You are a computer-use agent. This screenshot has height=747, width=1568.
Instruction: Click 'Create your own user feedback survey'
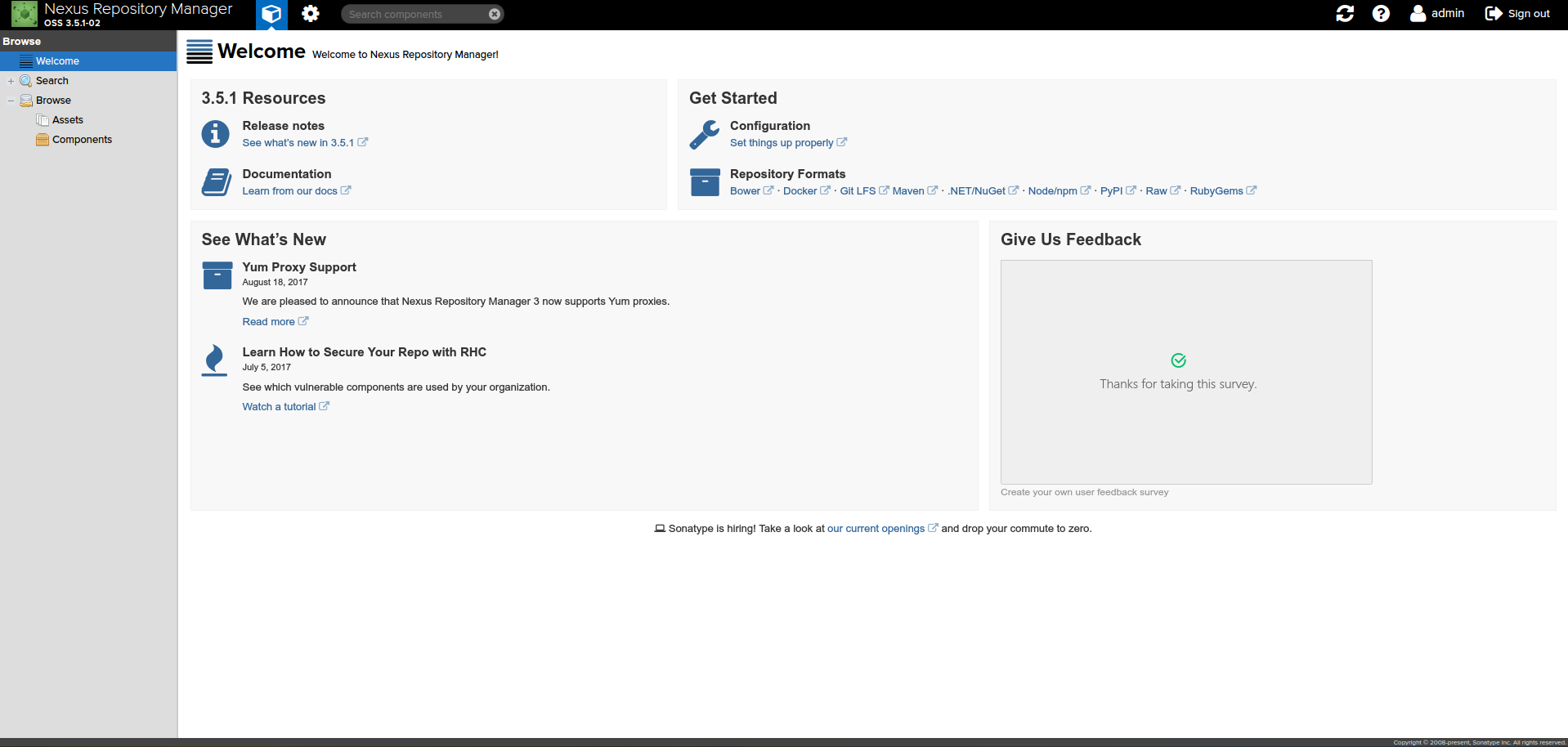click(1085, 492)
